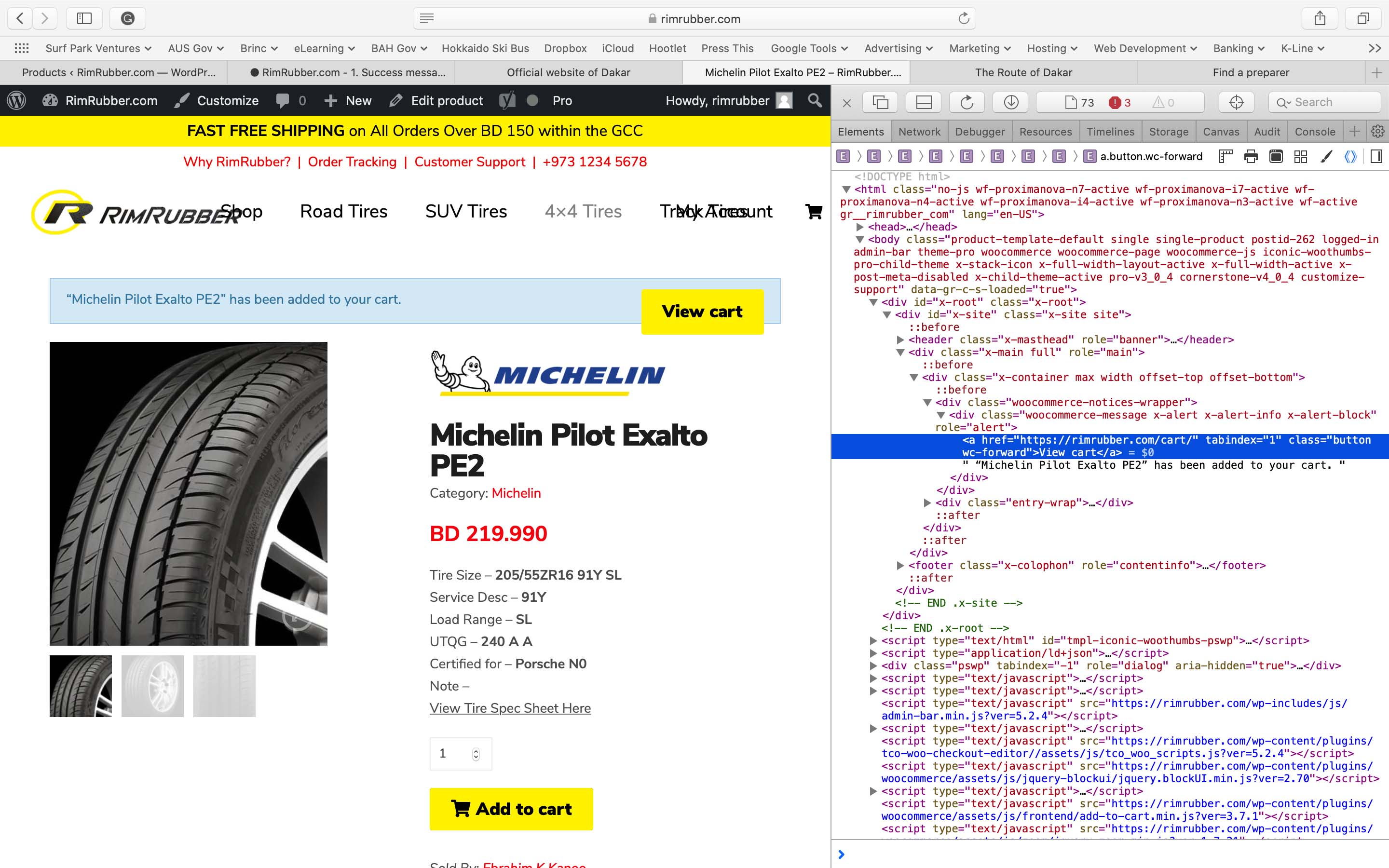Open Web Inspector settings gear
1389x868 pixels.
pos(1377,132)
